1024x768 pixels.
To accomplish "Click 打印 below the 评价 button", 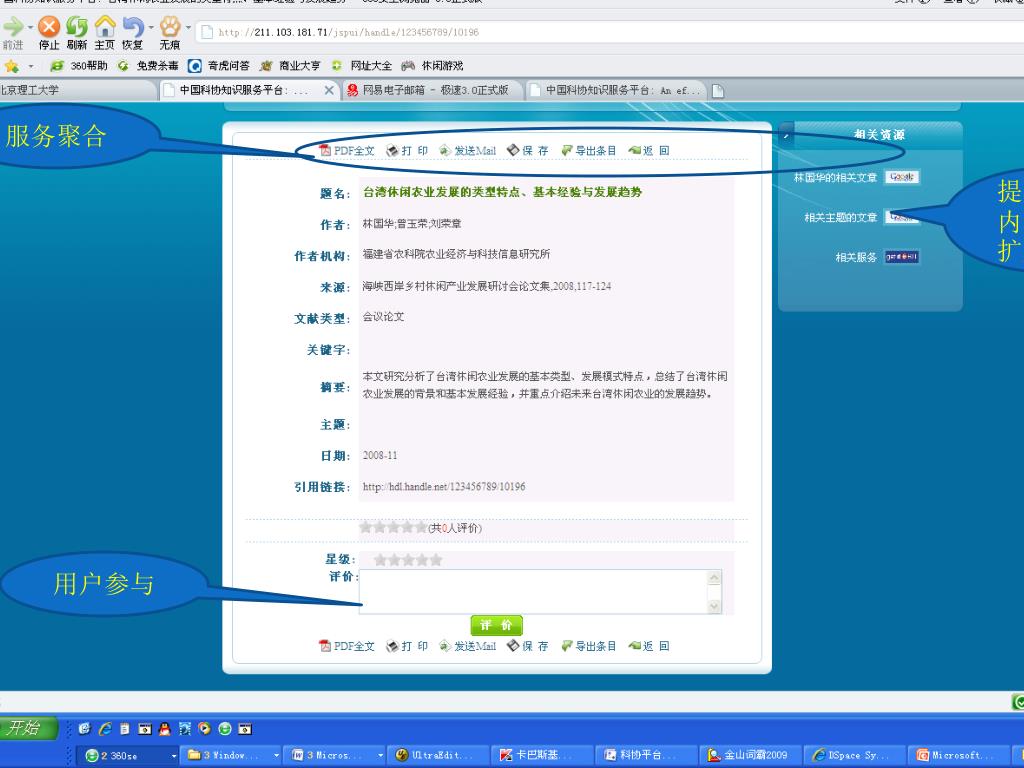I will [407, 646].
